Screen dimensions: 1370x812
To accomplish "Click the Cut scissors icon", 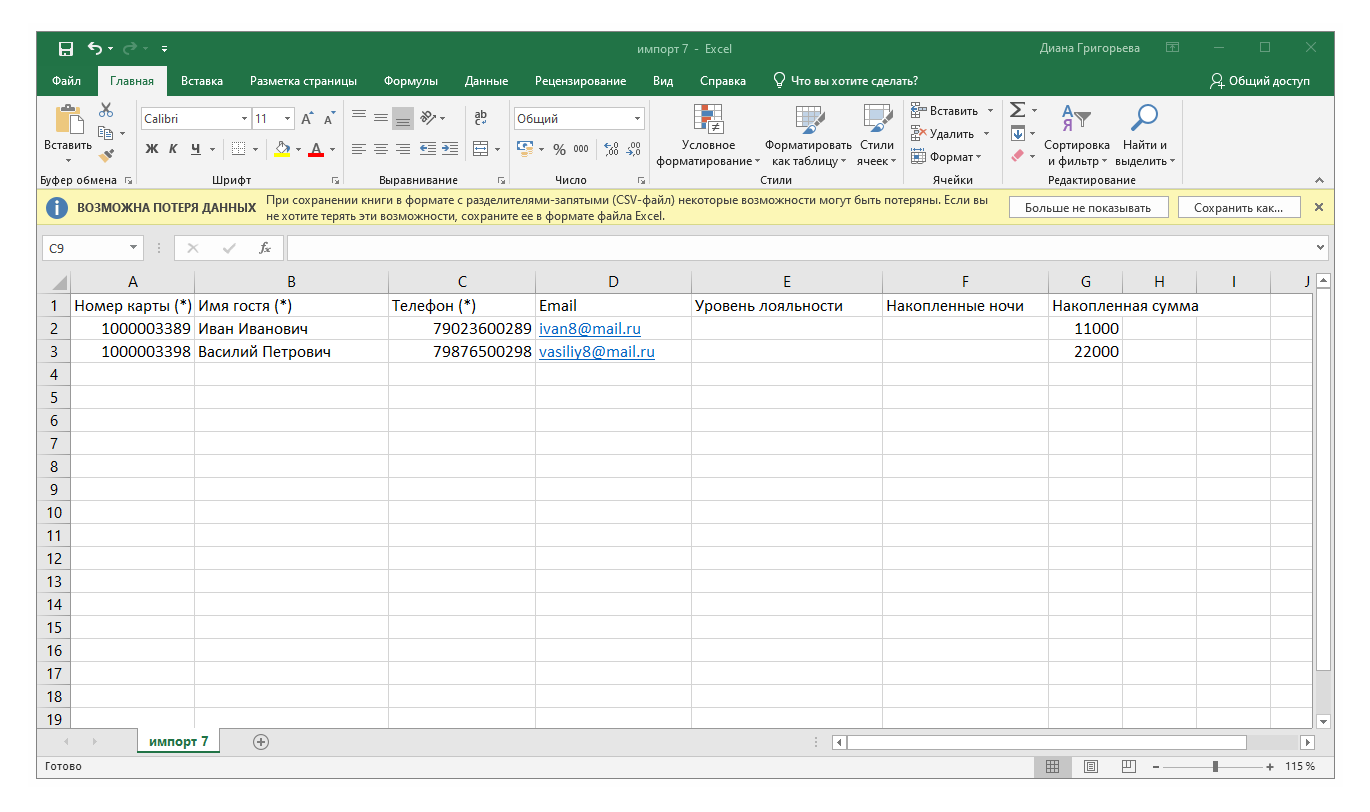I will coord(106,111).
